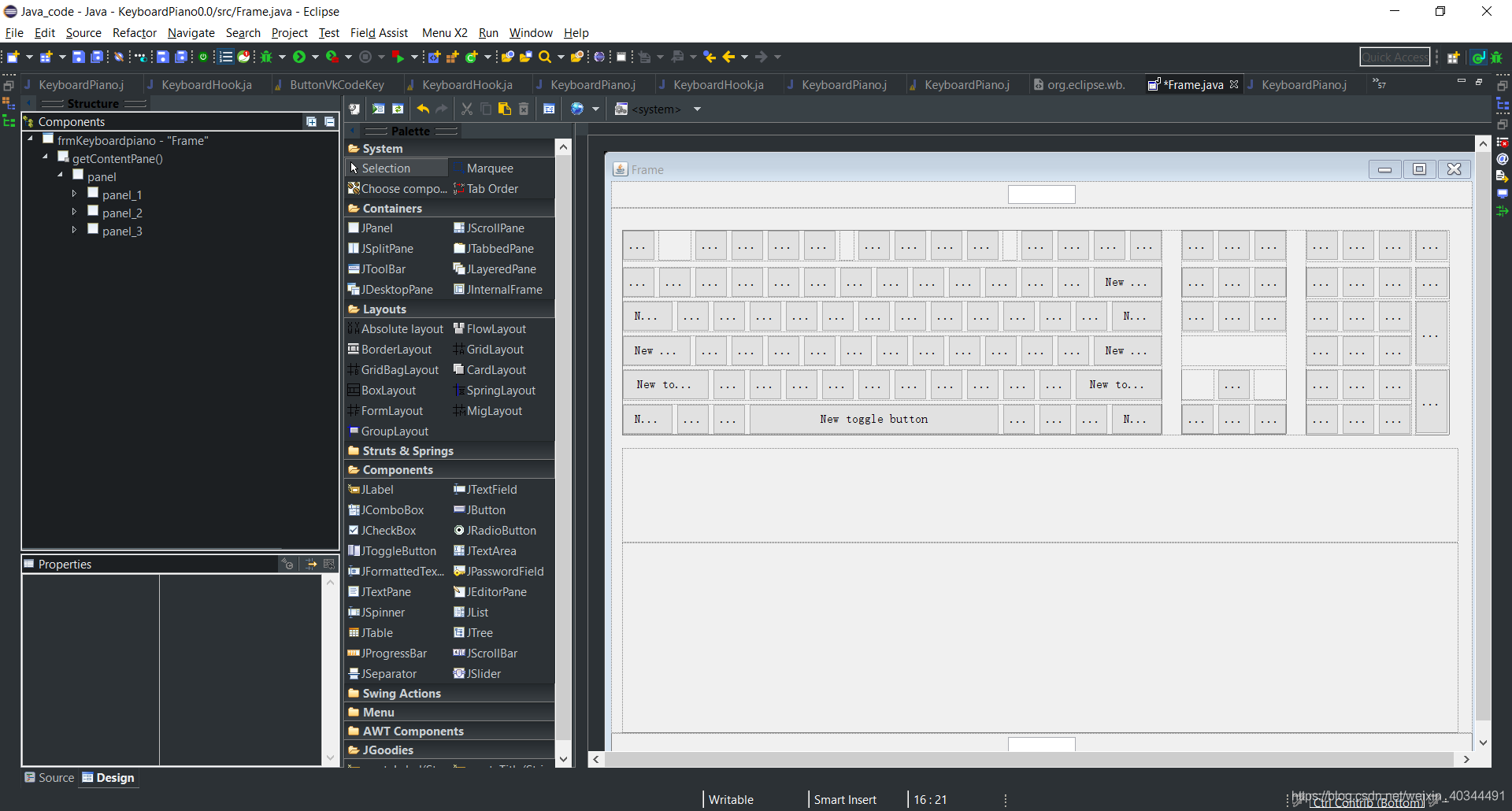Open dropdown arrow next to Debug icon
Image resolution: width=1512 pixels, height=811 pixels.
tap(282, 57)
